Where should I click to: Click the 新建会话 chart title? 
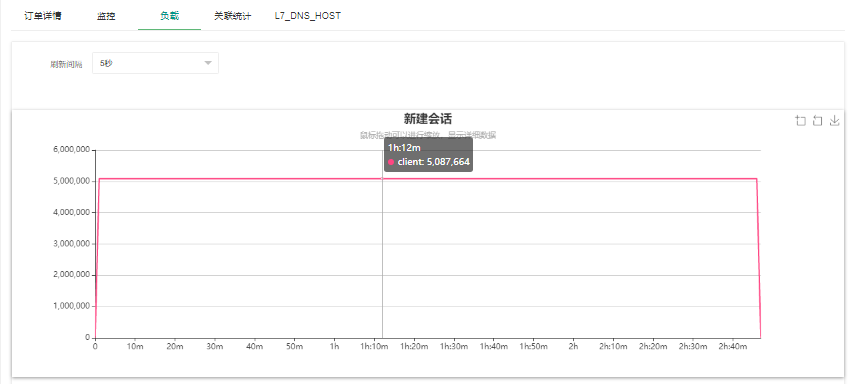(x=428, y=119)
